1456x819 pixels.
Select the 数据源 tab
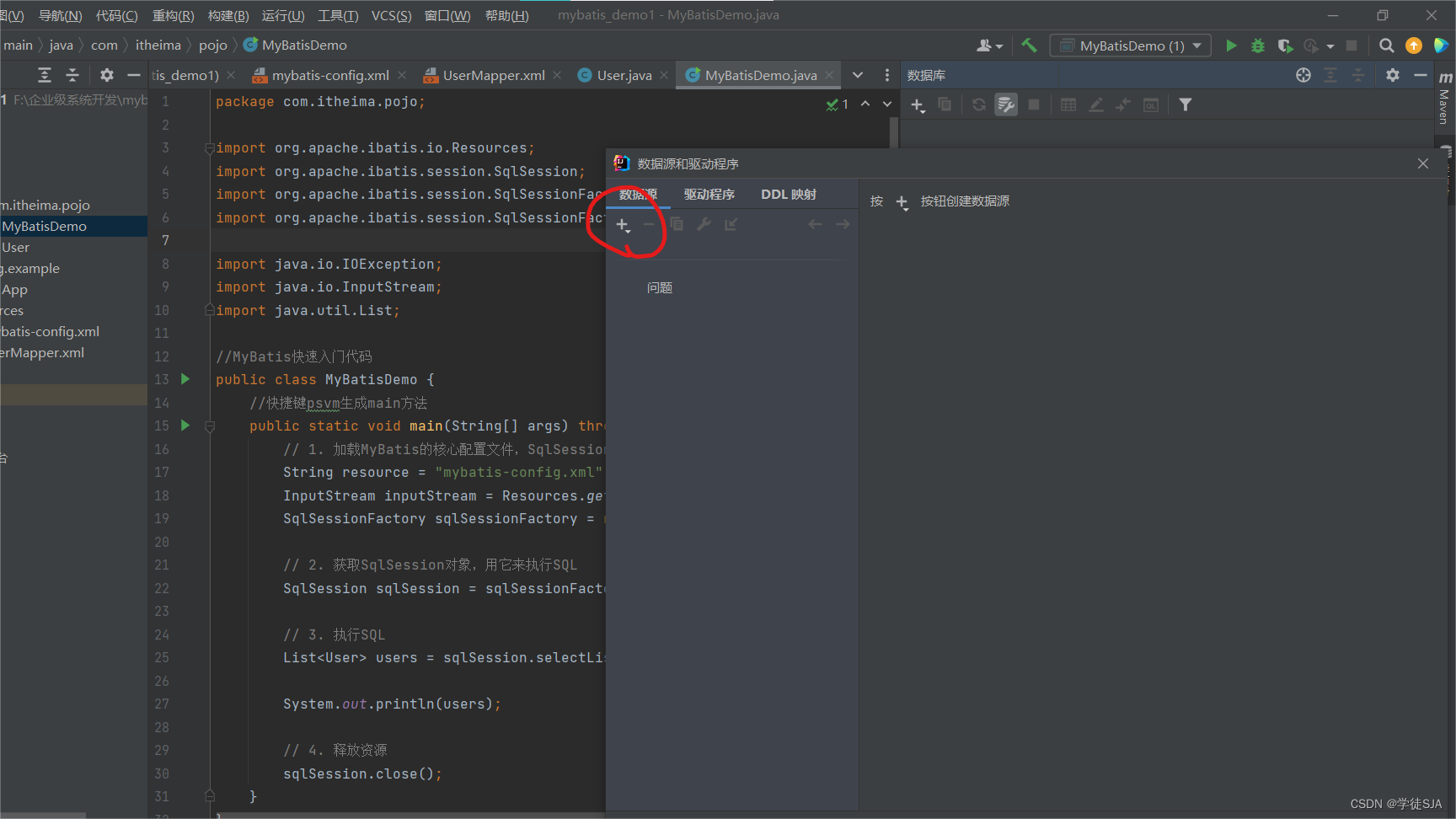click(638, 195)
